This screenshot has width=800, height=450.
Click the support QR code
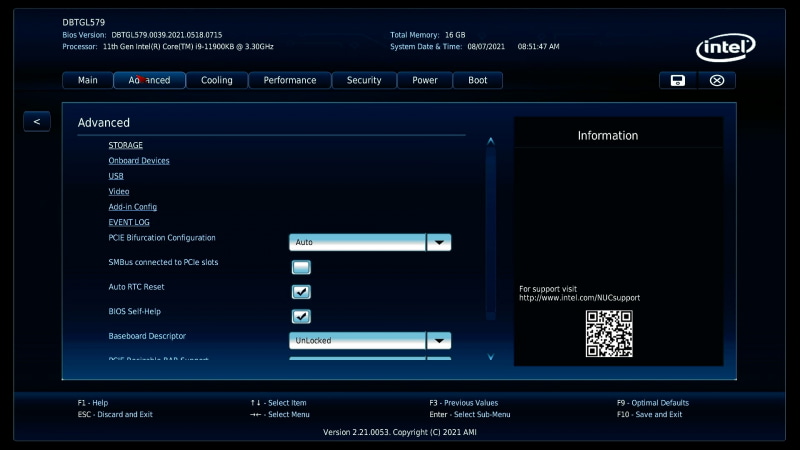[x=609, y=334]
